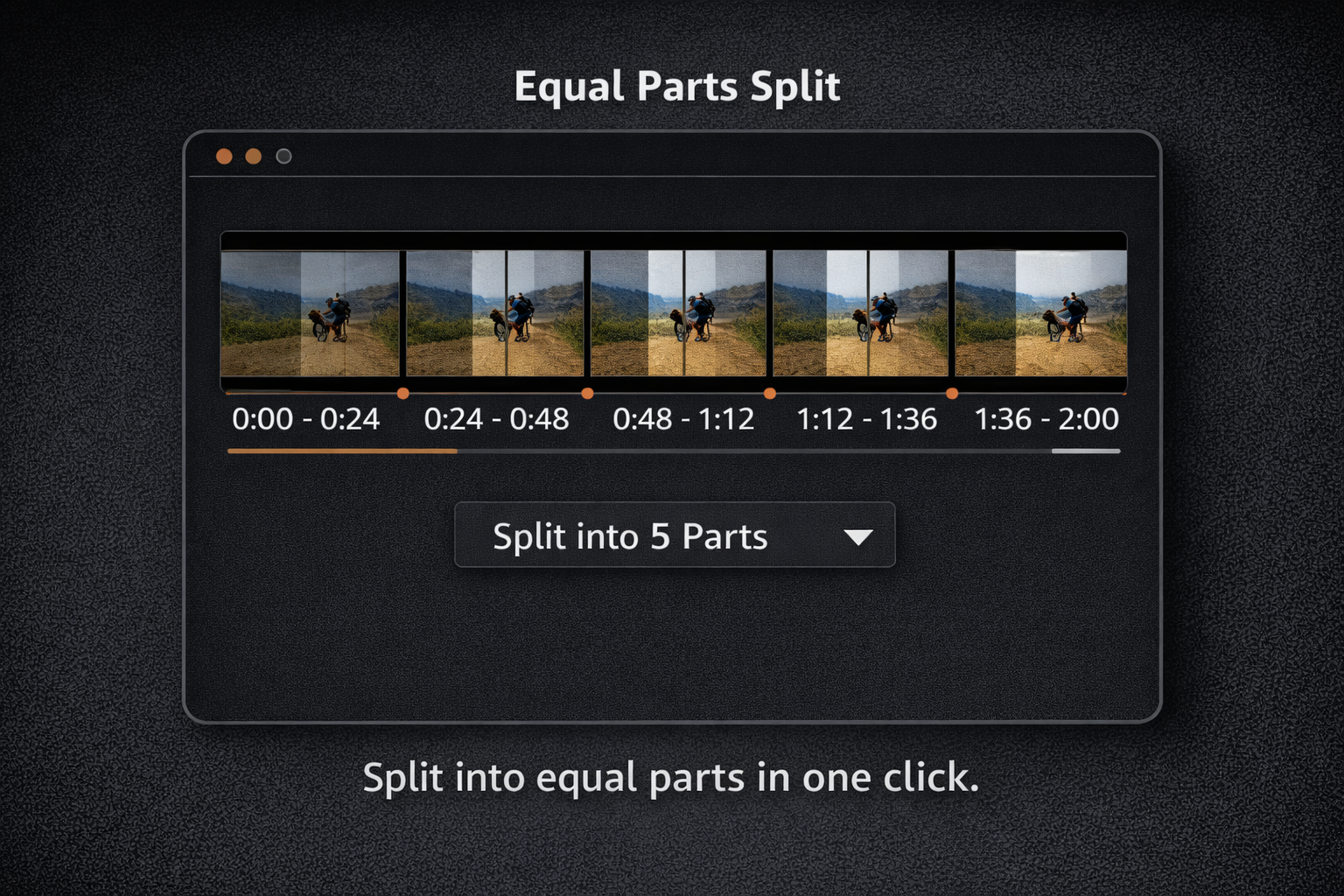
Task: Open the Split into 5 Parts dropdown
Action: click(x=674, y=536)
